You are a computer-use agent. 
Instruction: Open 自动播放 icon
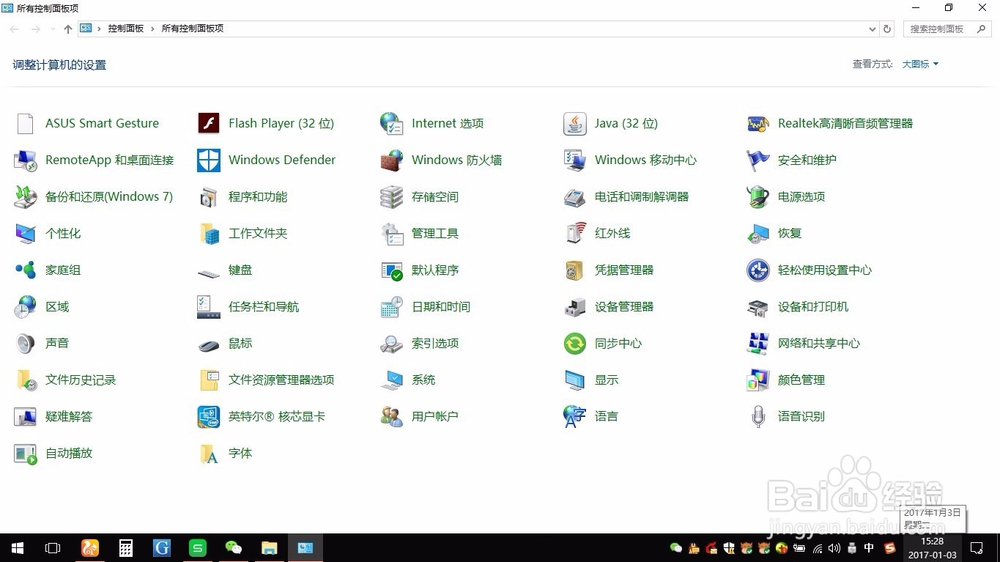coord(26,454)
